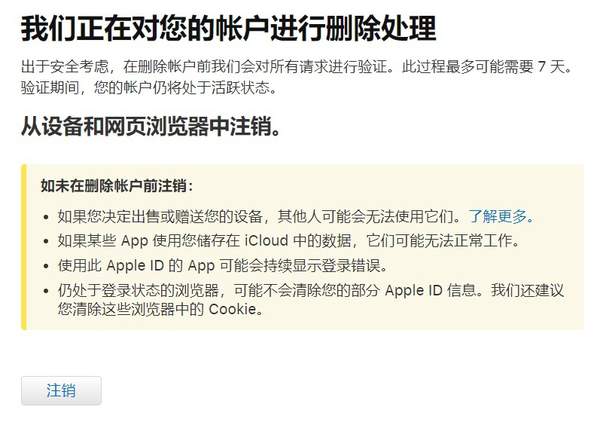Viewport: 600px width, 425px height.
Task: Click the 注销 sign-out button
Action: click(x=61, y=391)
